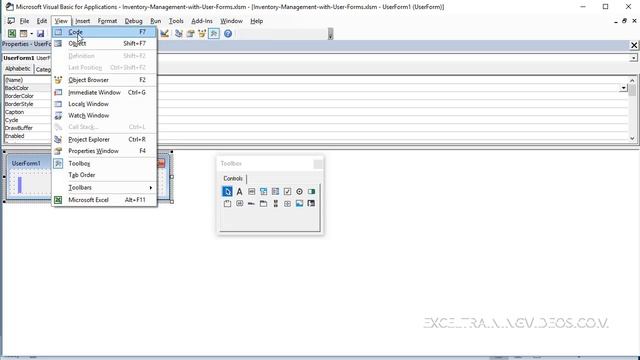Click the Design Mode toolbar icon

pos(164,33)
